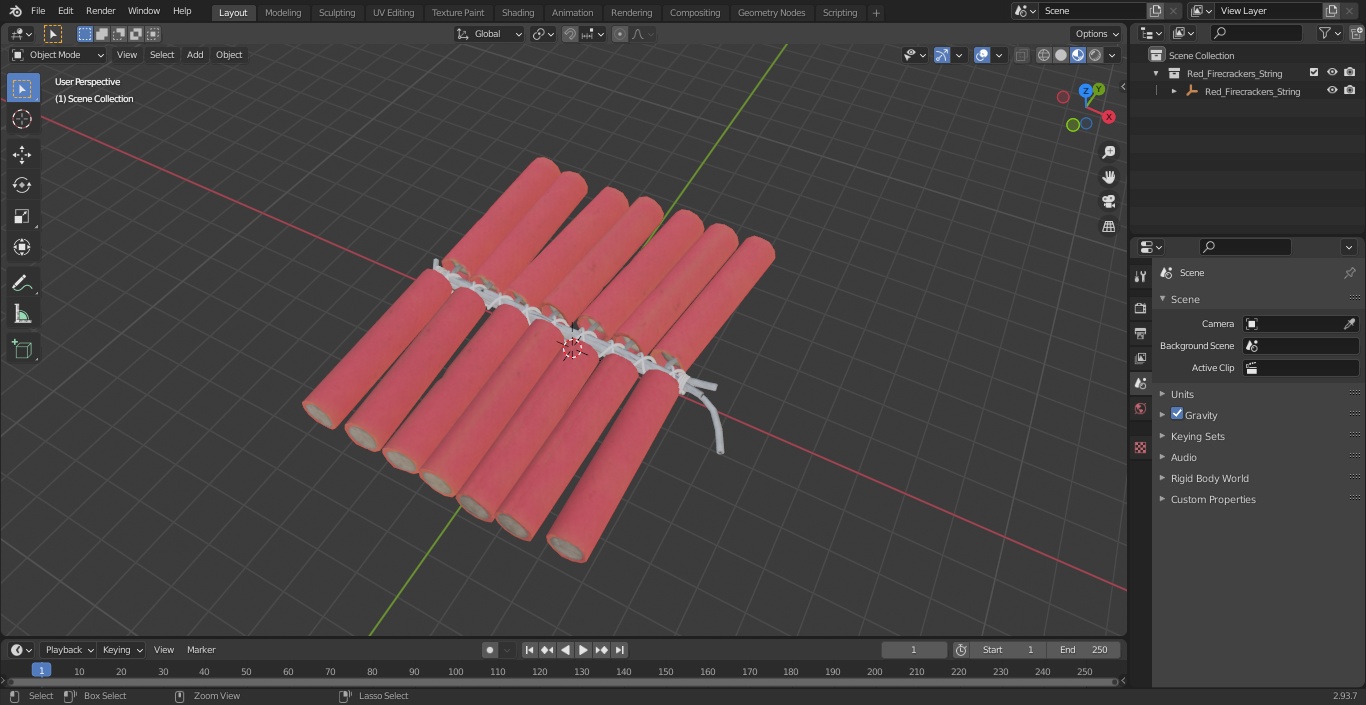Image resolution: width=1366 pixels, height=705 pixels.
Task: Open the View Layer properties tab
Action: [1140, 358]
